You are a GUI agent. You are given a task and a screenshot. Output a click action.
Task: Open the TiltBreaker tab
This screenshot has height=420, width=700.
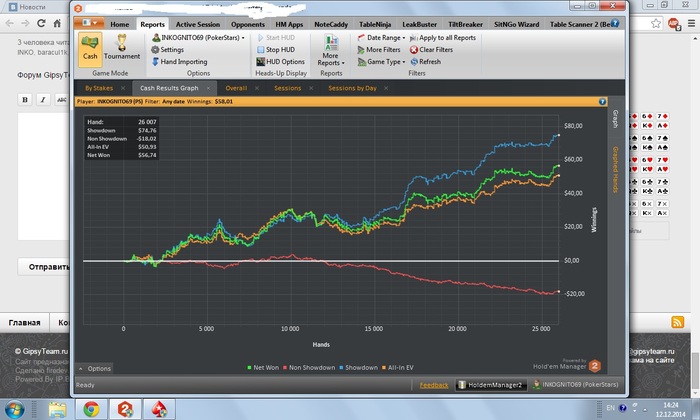coord(466,25)
